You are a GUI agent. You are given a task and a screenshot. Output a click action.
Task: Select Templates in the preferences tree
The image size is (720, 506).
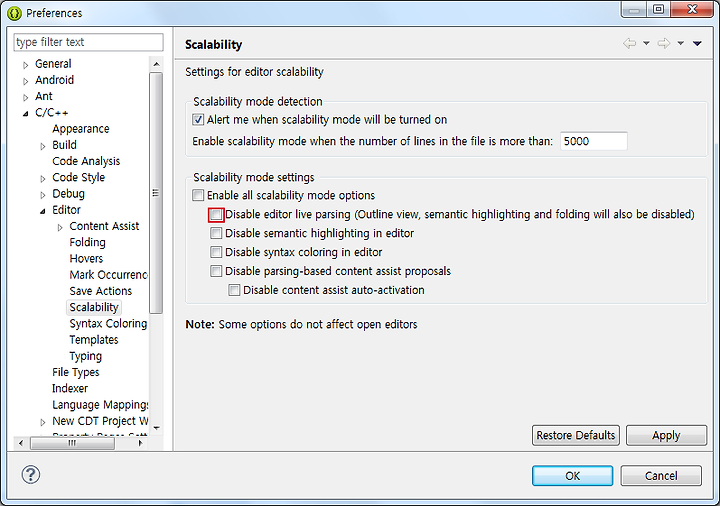pos(94,340)
